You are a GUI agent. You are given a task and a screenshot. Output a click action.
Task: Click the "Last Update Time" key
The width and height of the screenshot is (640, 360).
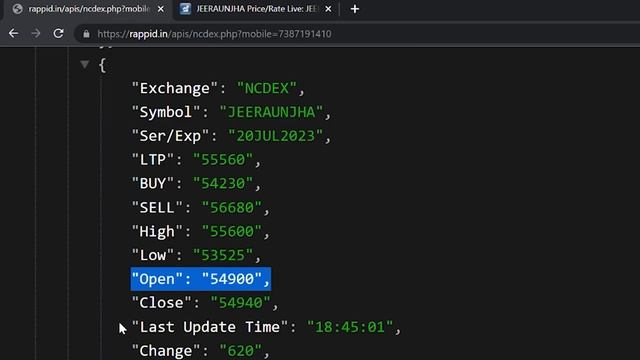pos(210,327)
